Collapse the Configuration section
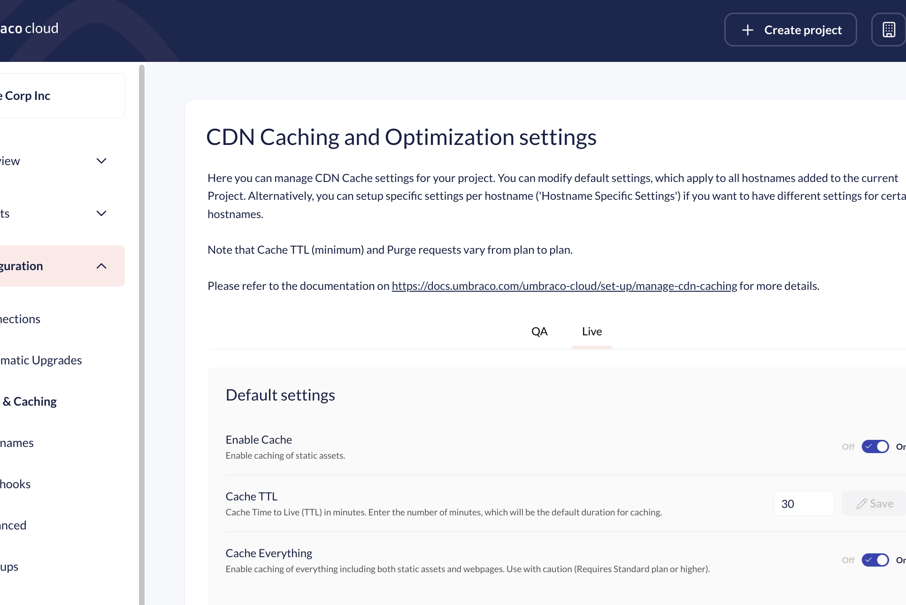The width and height of the screenshot is (906, 605). coord(100,266)
